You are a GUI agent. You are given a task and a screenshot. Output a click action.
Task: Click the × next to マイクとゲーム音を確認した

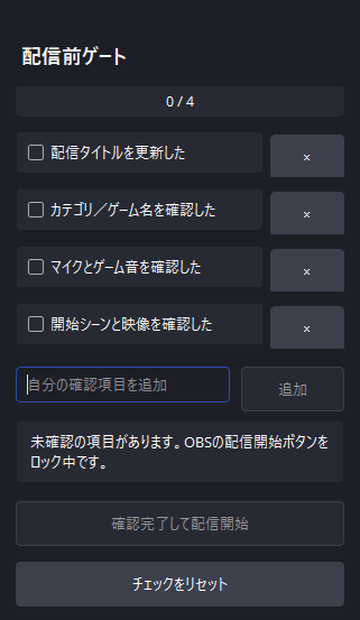307,270
